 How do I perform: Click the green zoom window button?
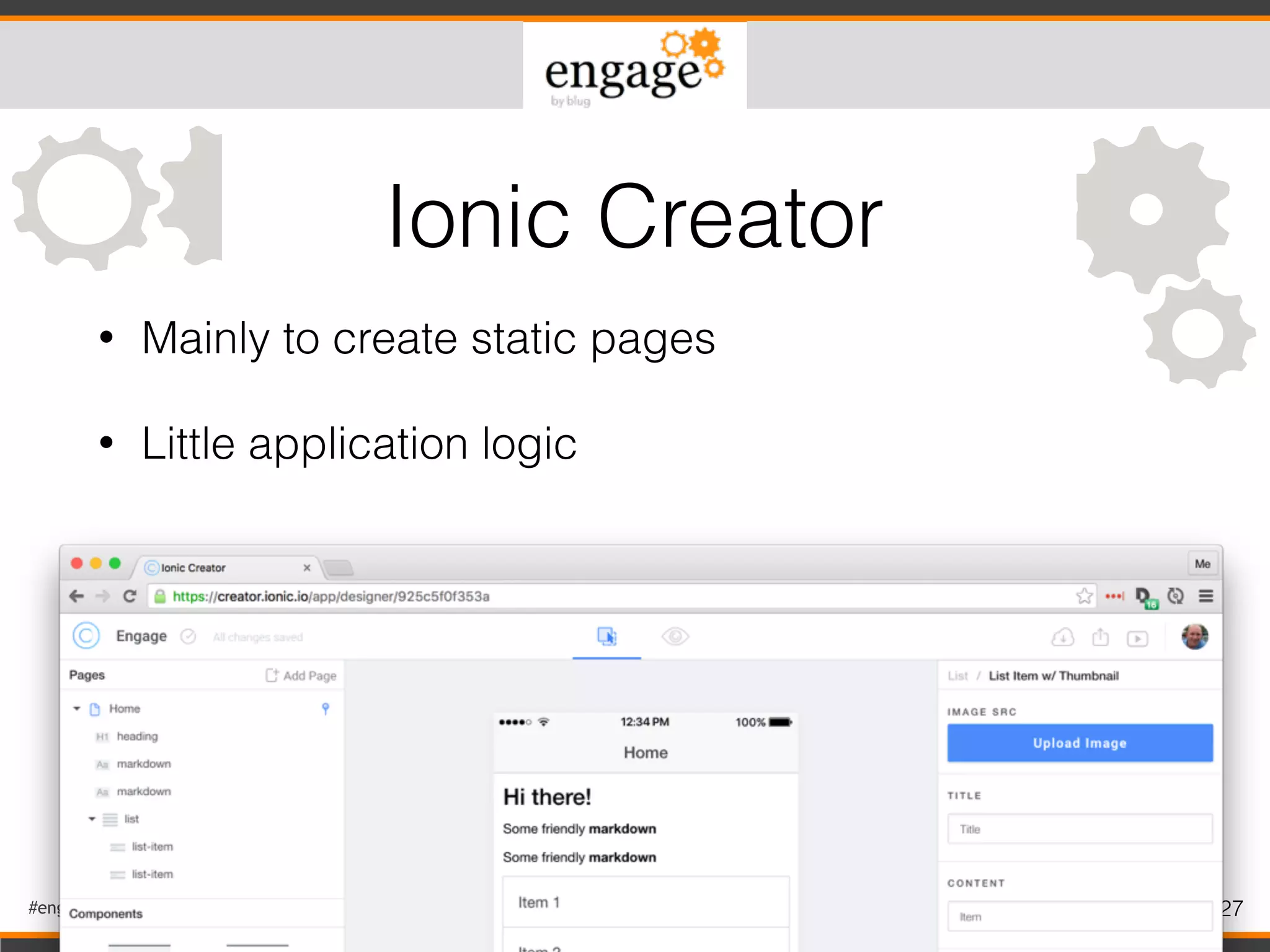(115, 563)
